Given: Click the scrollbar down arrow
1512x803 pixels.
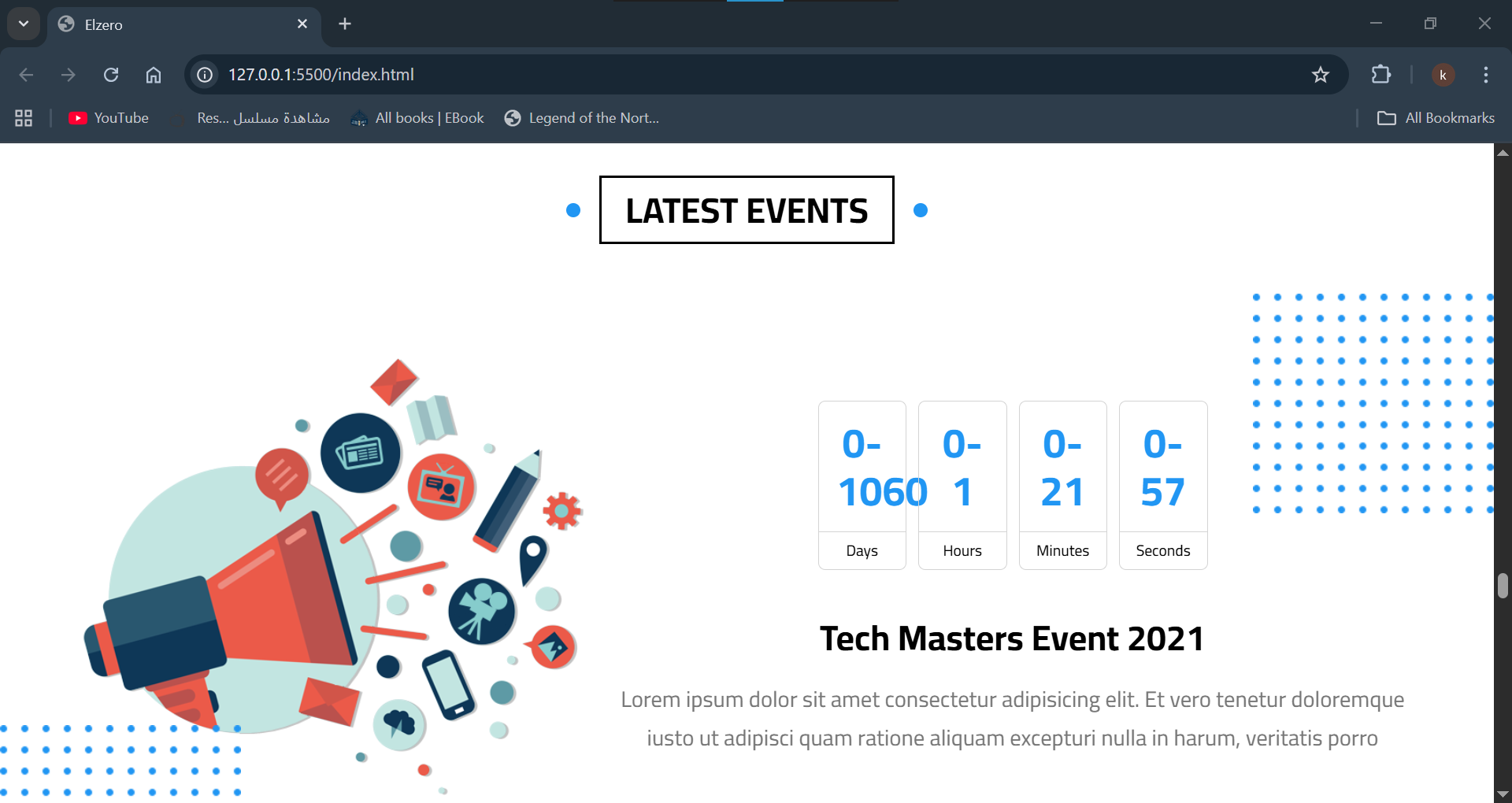Looking at the screenshot, I should pyautogui.click(x=1503, y=794).
